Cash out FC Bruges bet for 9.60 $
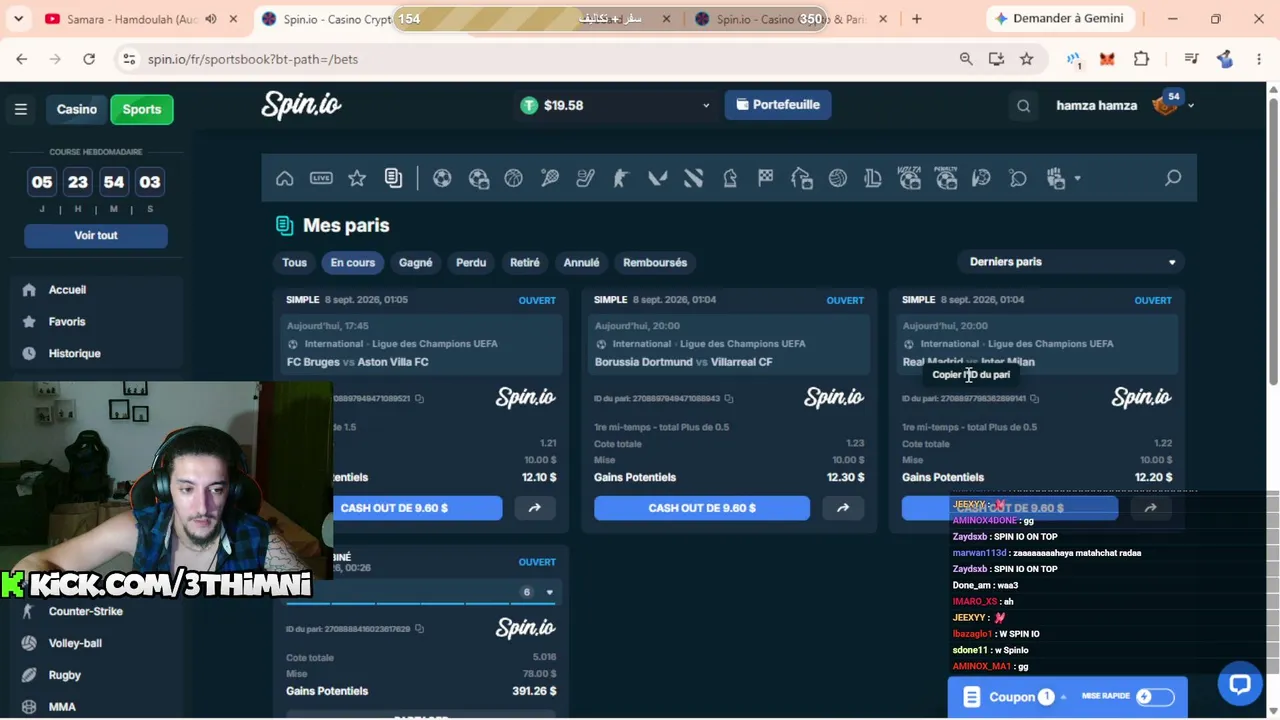 [x=394, y=508]
